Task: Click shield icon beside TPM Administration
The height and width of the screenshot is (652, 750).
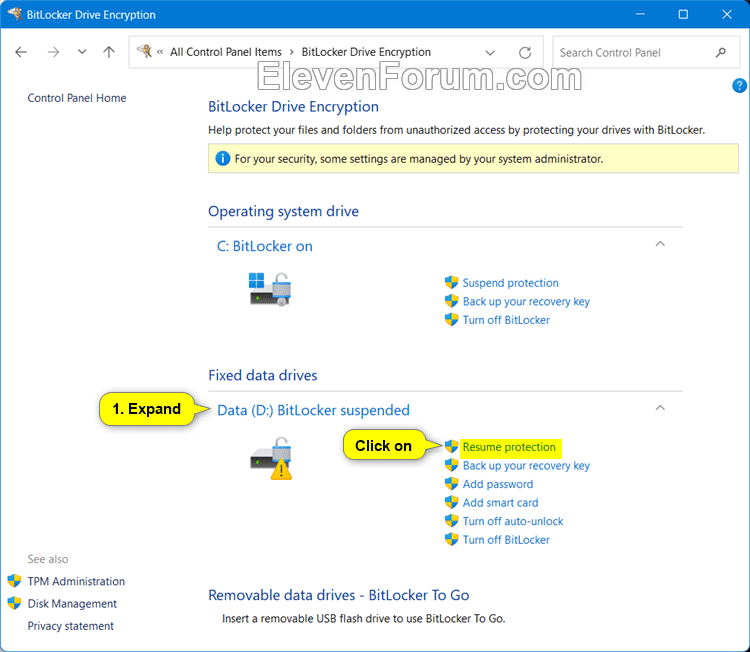Action: [x=14, y=581]
